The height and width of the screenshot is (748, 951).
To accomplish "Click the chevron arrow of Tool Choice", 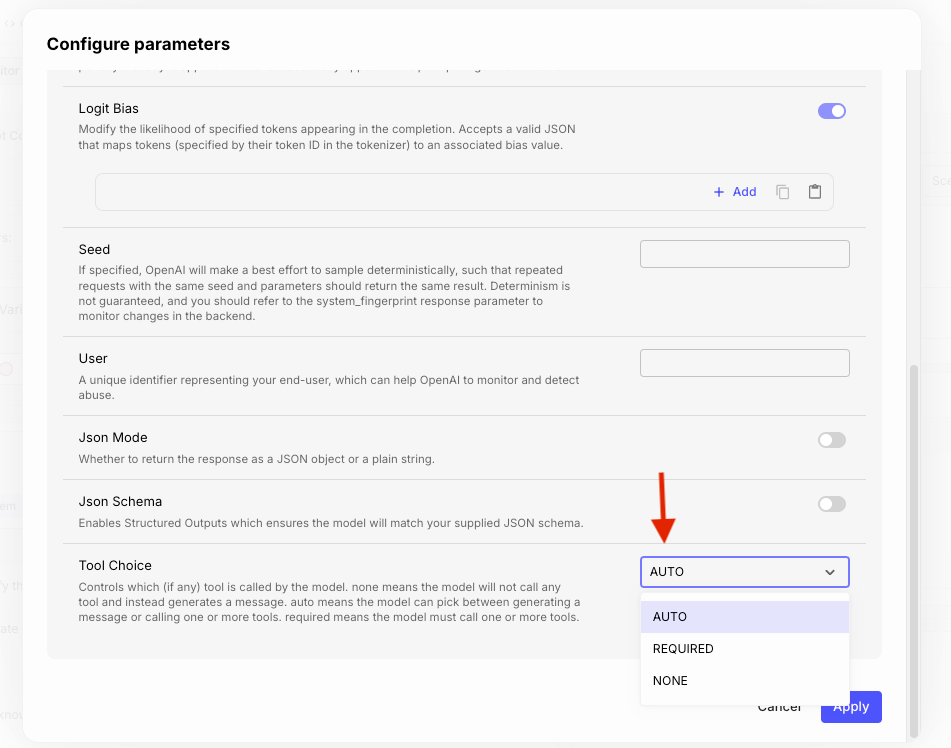I will pos(830,572).
